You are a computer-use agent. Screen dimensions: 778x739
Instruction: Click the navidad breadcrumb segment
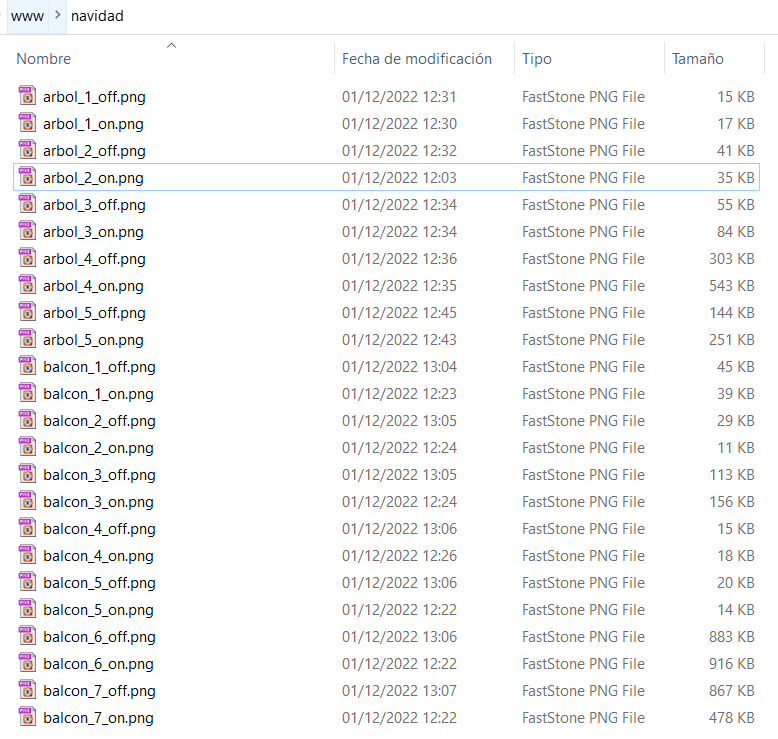[x=97, y=16]
